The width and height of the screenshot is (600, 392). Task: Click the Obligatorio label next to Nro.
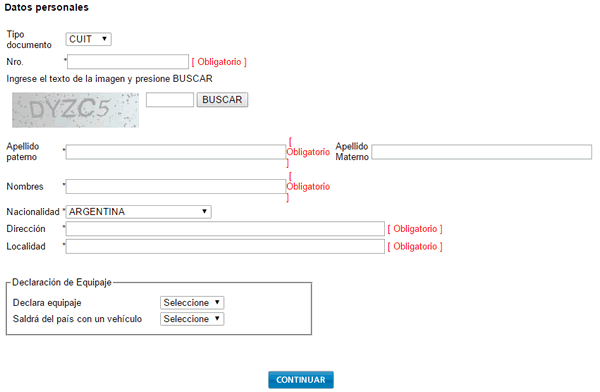[219, 62]
